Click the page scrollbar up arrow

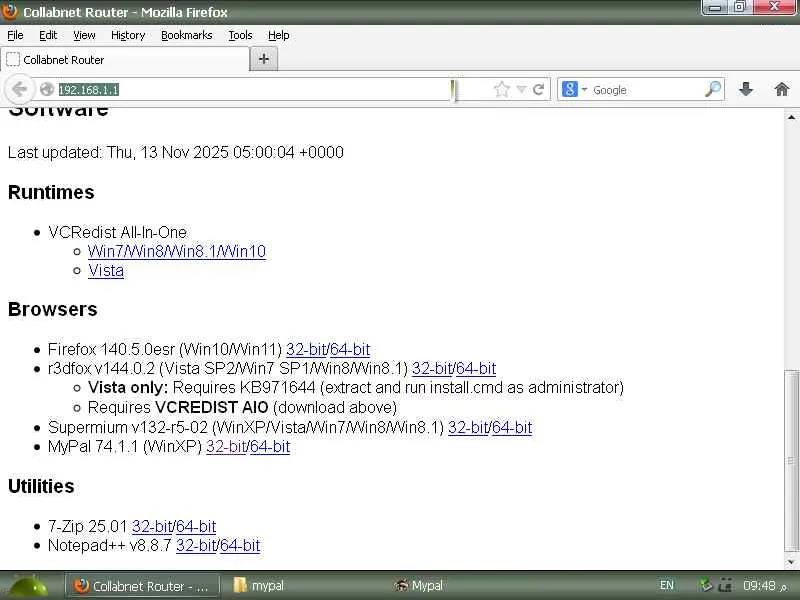pos(791,117)
